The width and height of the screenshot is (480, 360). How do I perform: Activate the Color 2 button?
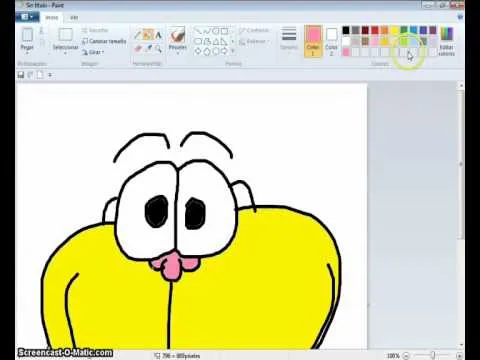[331, 41]
